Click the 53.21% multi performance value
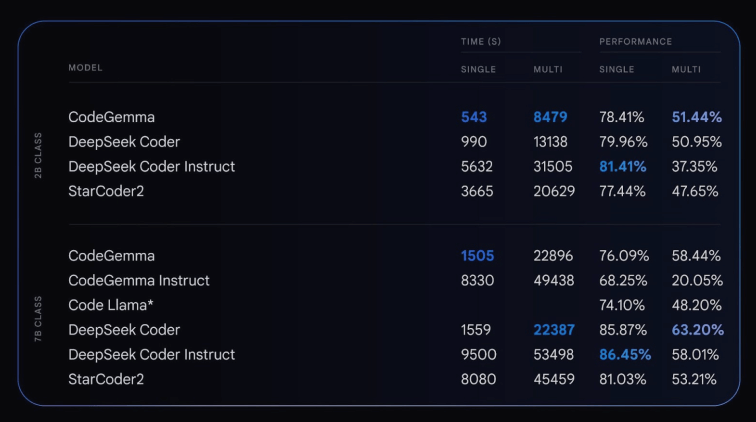 695,379
